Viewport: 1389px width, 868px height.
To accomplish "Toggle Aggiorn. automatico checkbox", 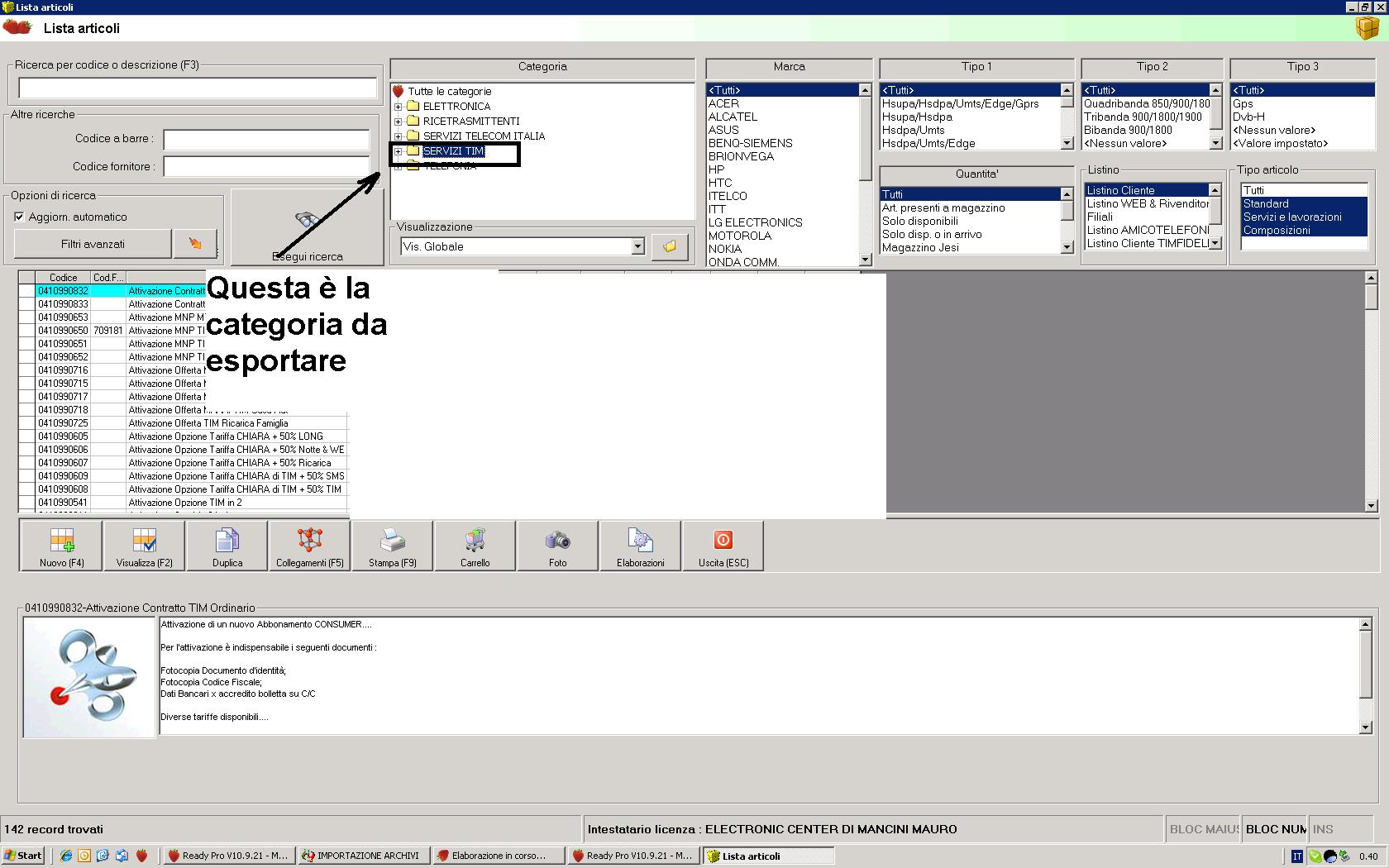I will click(x=19, y=217).
